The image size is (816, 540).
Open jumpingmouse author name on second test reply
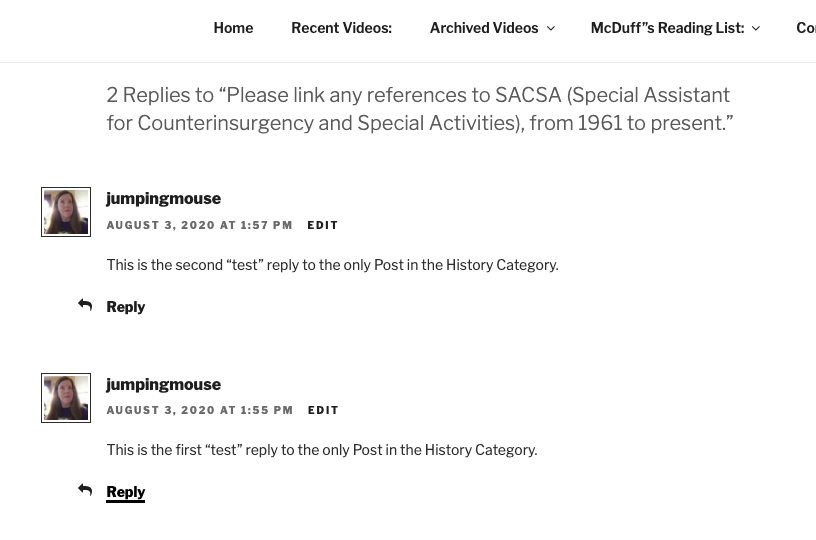coord(163,199)
